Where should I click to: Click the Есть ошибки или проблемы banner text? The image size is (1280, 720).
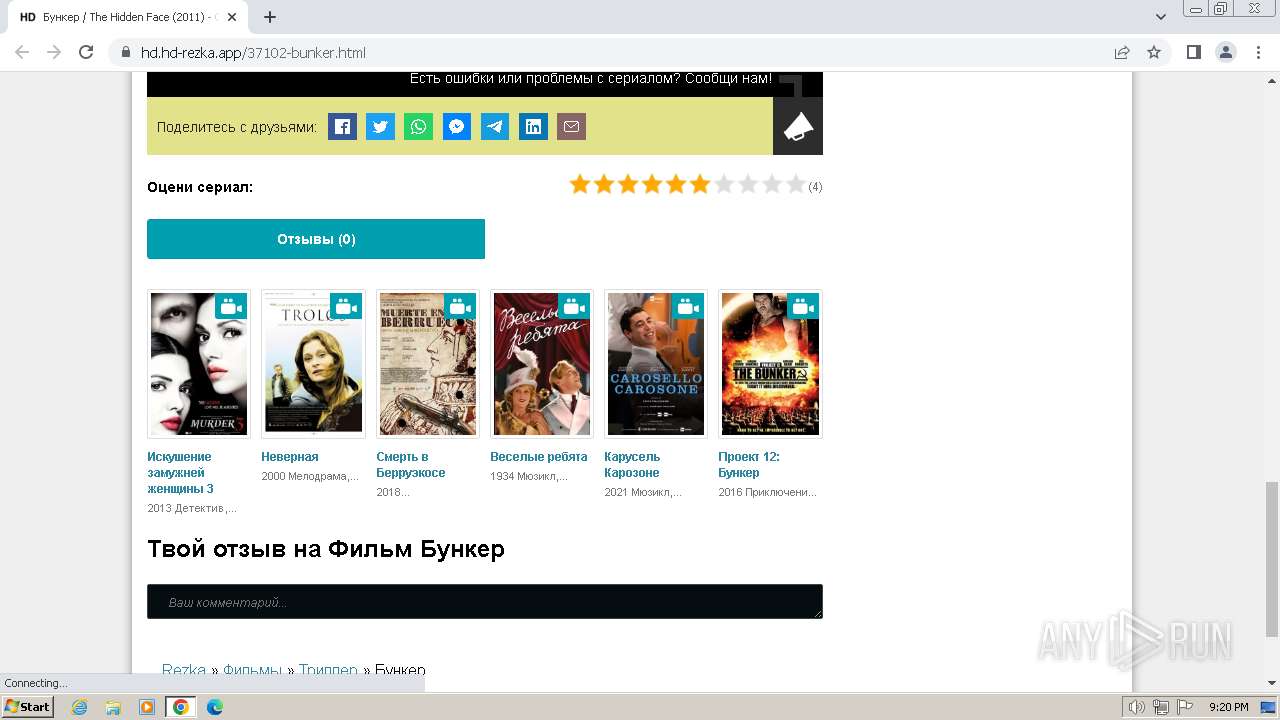point(590,79)
